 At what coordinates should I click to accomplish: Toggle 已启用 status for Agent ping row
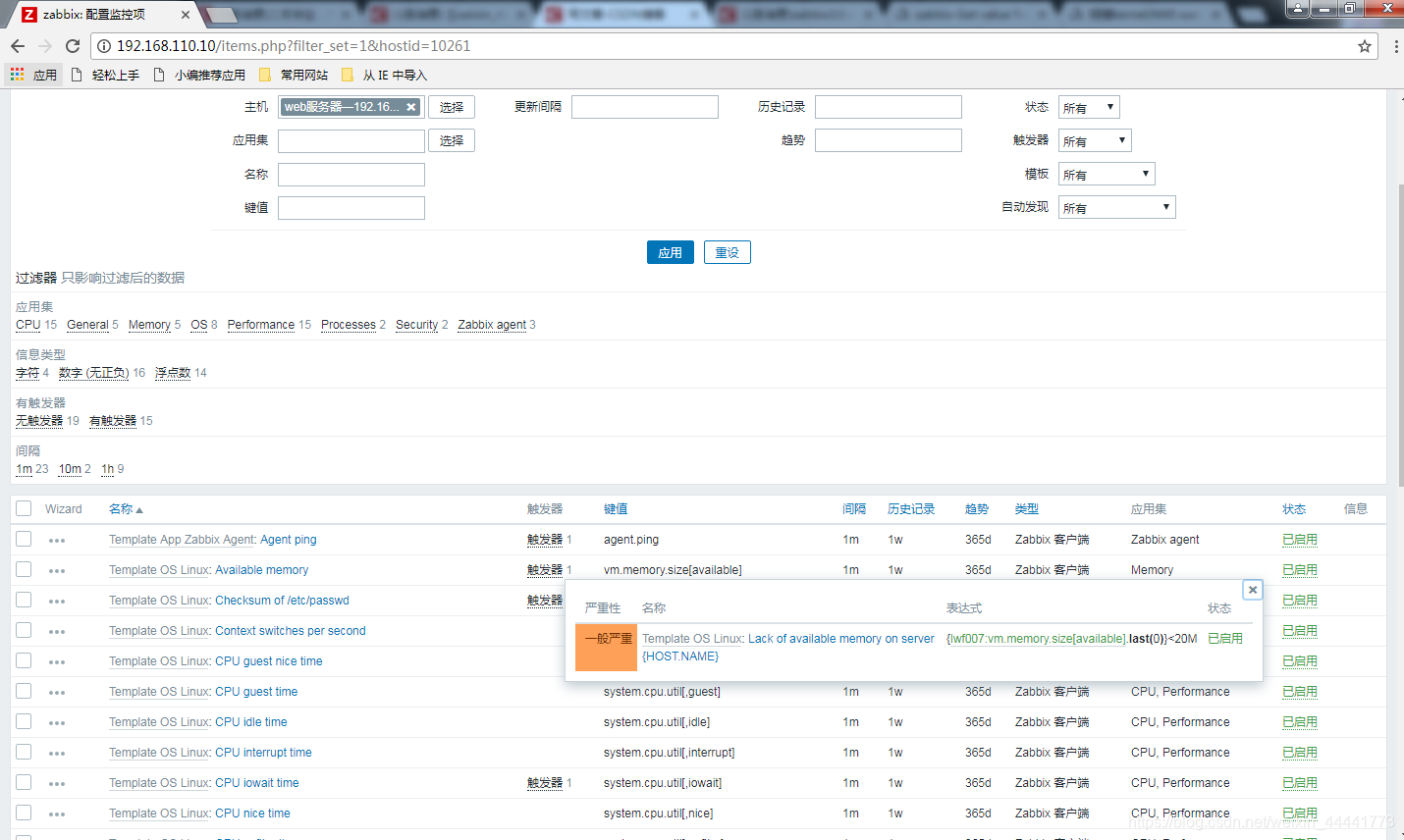pyautogui.click(x=1300, y=540)
